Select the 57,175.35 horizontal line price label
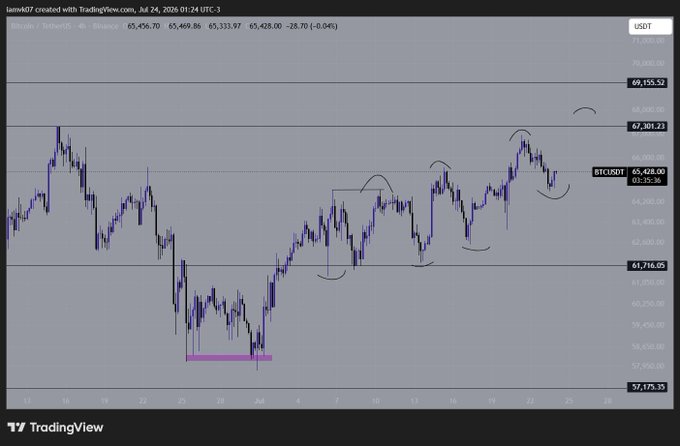The width and height of the screenshot is (680, 446). [x=647, y=387]
